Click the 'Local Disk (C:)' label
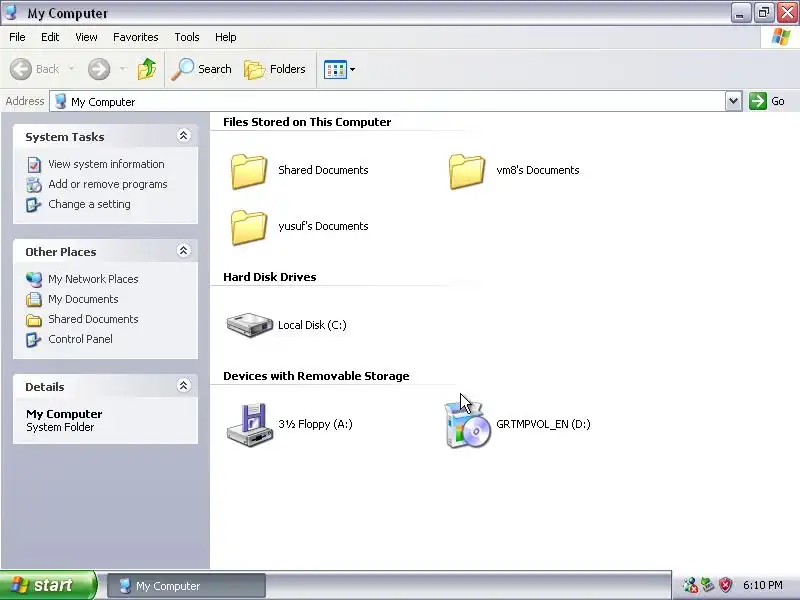The height and width of the screenshot is (600, 800). [312, 325]
